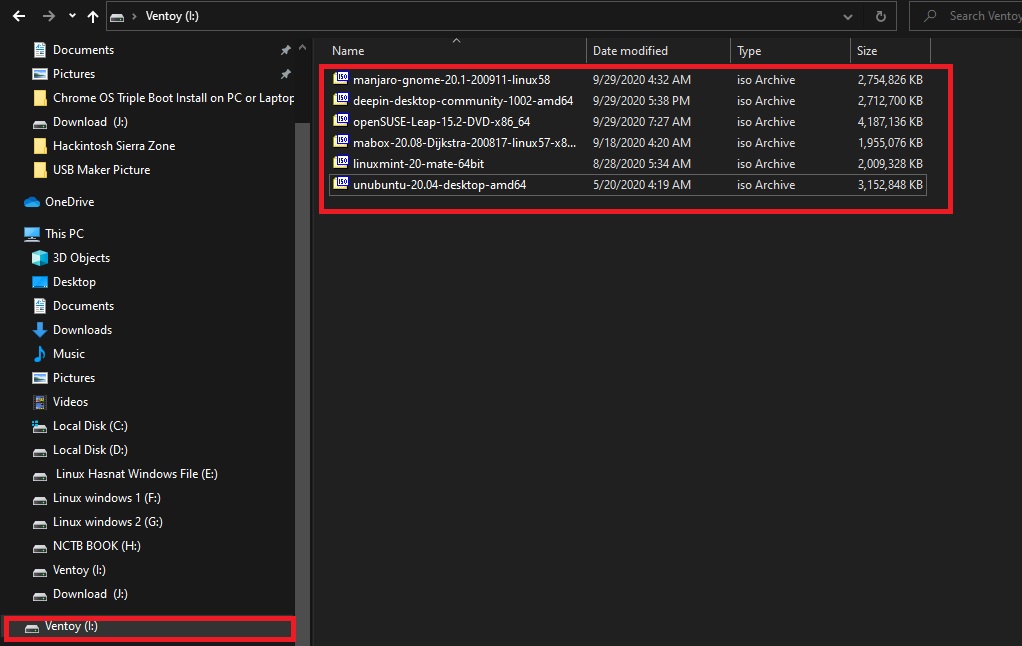Open USB Maker Picture folder

[x=101, y=170]
